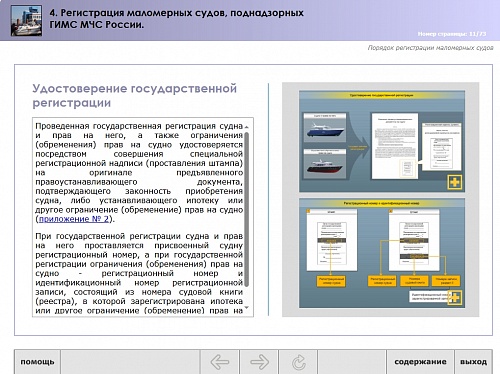Click the back arrow navigation button
Viewport: 500px width, 374px height.
(220, 362)
